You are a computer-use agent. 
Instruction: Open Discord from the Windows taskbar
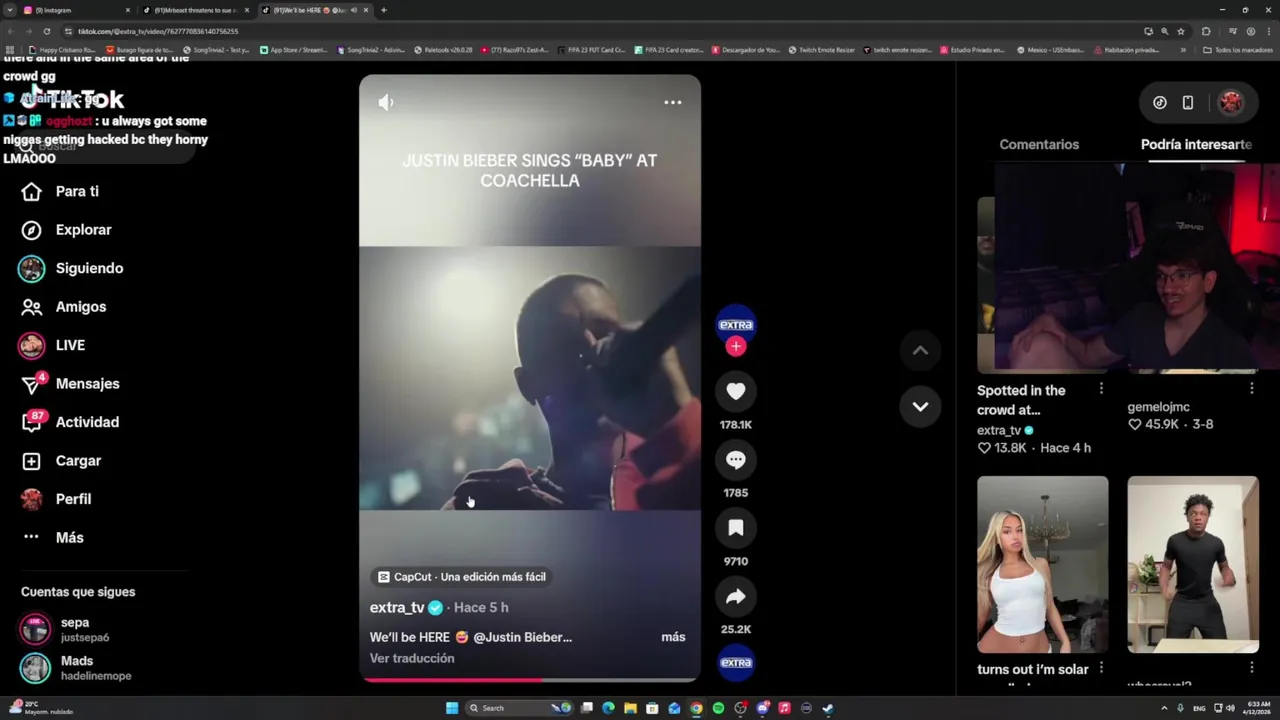pos(762,708)
